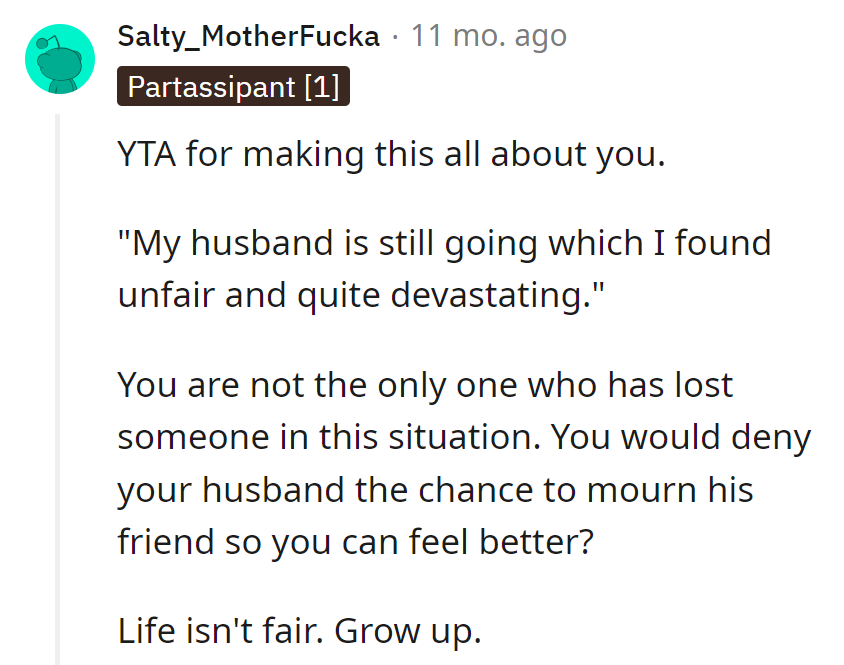844x665 pixels.
Task: Click the dot separator before the timestamp
Action: pyautogui.click(x=396, y=37)
